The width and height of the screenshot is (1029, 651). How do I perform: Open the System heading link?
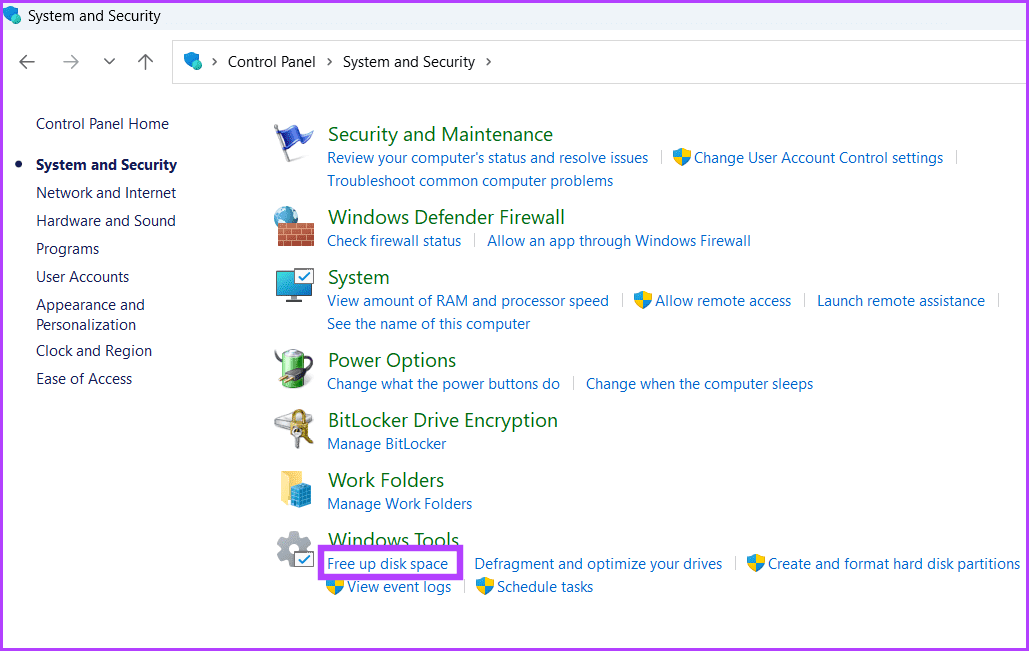(359, 278)
